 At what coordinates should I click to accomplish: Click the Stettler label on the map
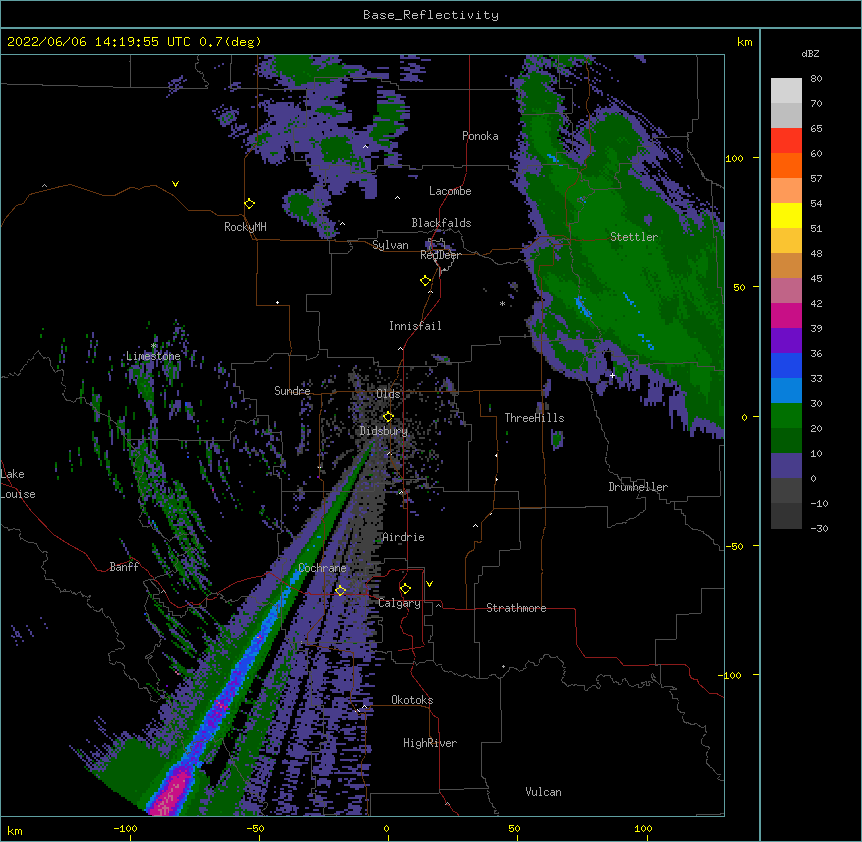click(634, 237)
